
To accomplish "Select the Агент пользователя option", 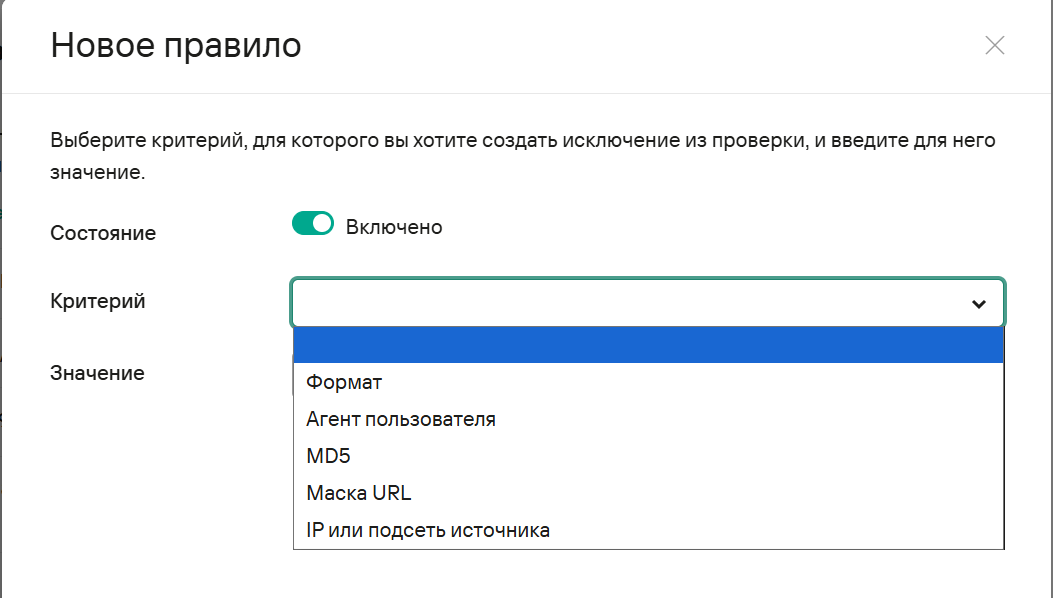I will tap(401, 419).
